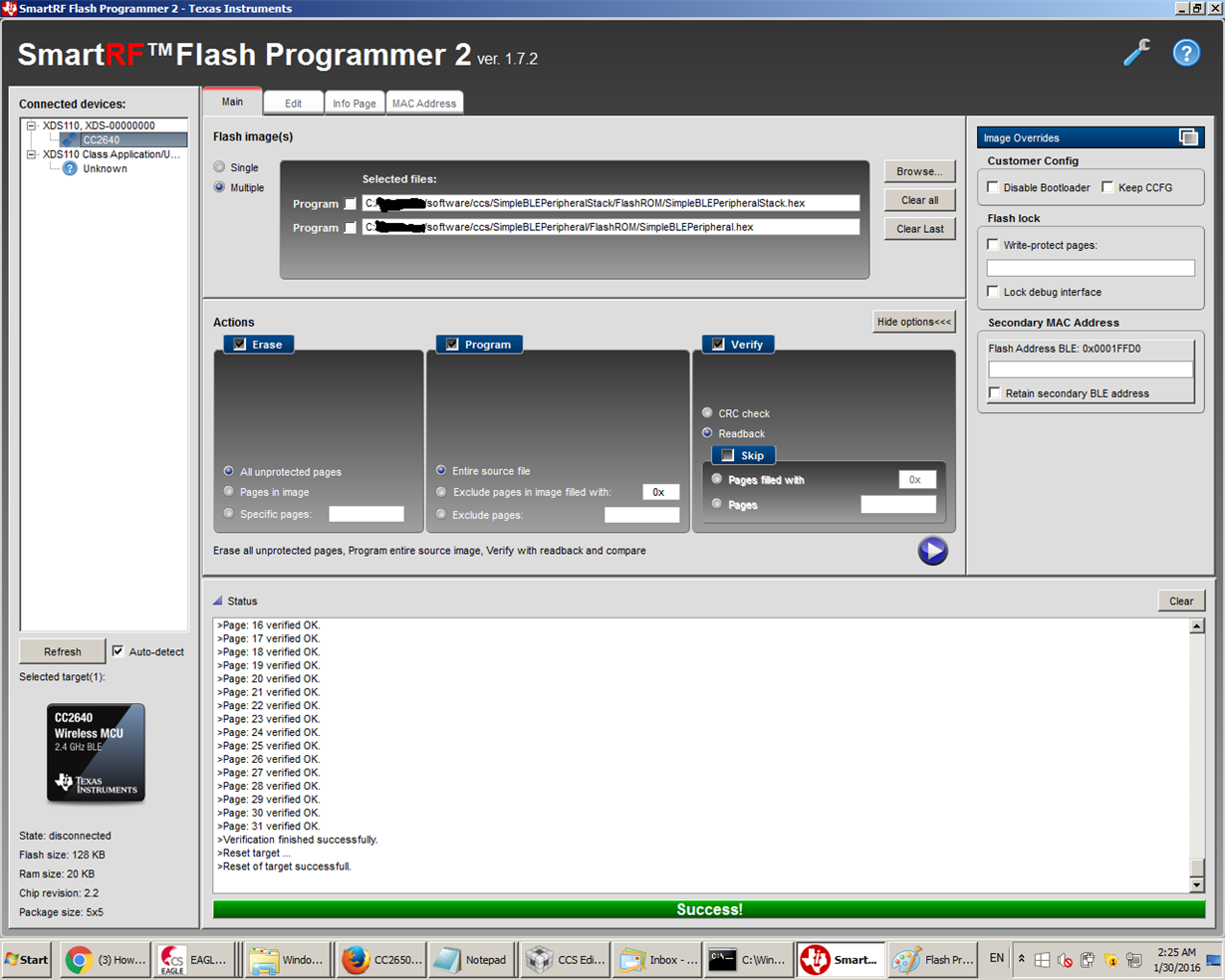Click the Clear all button
Image resolution: width=1225 pixels, height=980 pixels.
(919, 200)
